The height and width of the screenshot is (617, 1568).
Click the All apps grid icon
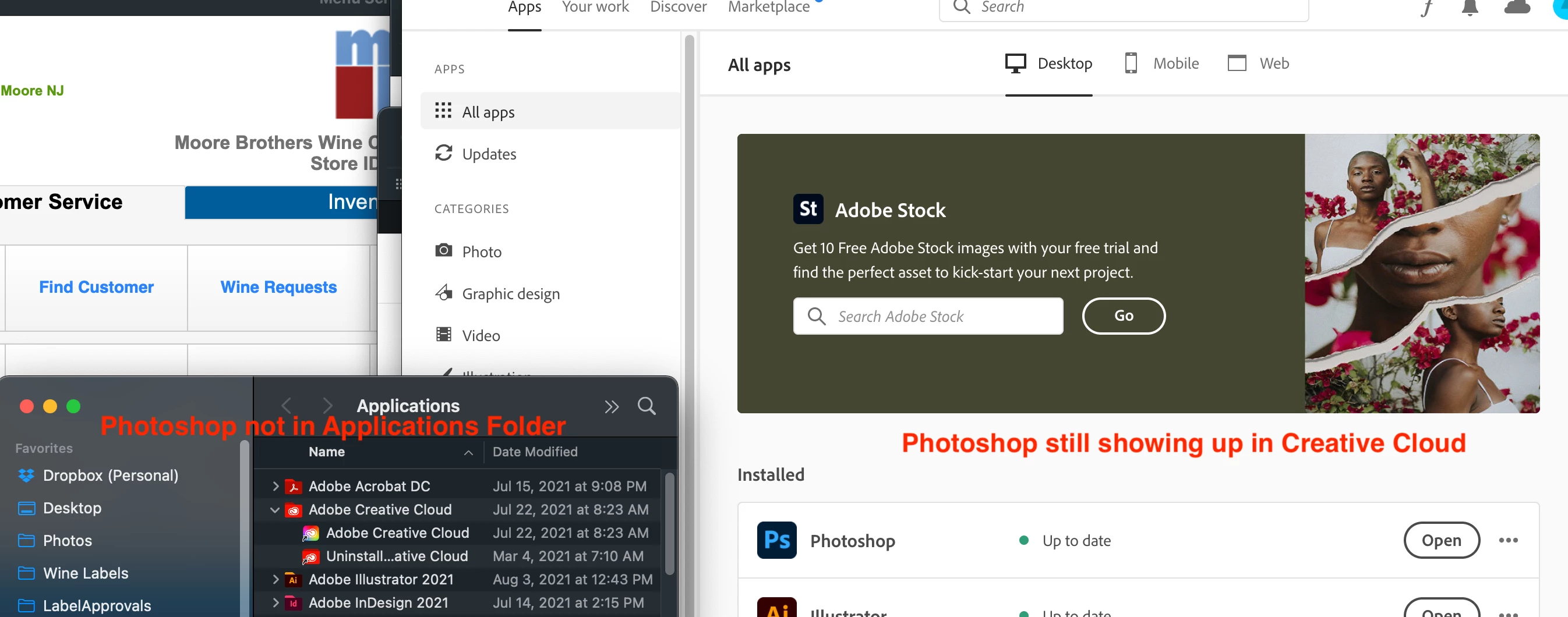click(443, 111)
